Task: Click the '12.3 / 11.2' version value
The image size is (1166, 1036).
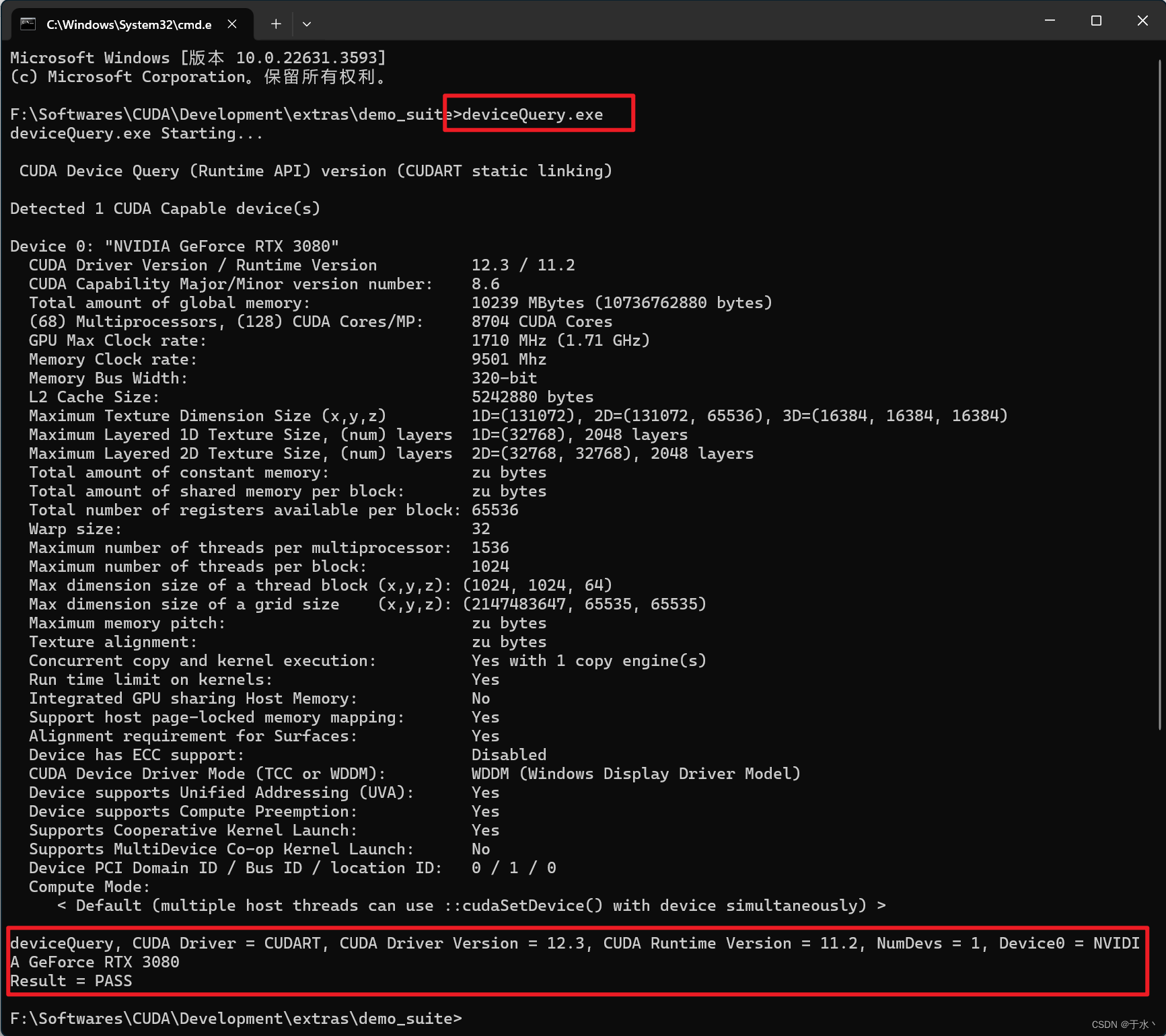Action: [x=523, y=265]
